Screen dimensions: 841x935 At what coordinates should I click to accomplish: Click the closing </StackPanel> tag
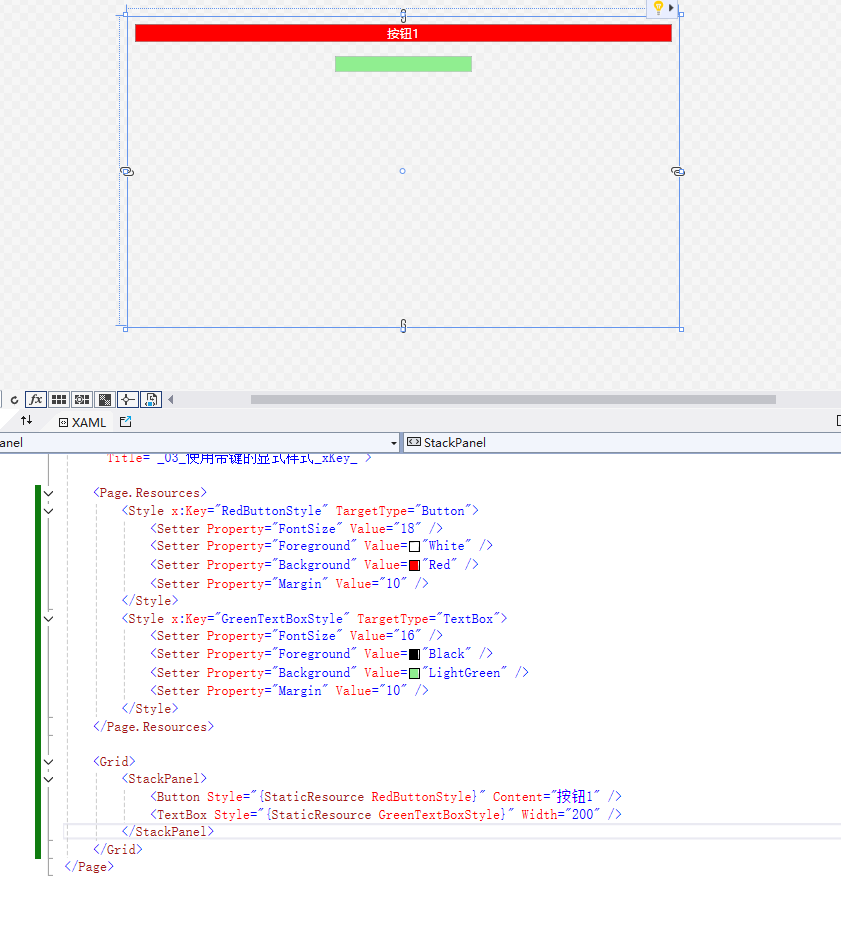click(168, 832)
